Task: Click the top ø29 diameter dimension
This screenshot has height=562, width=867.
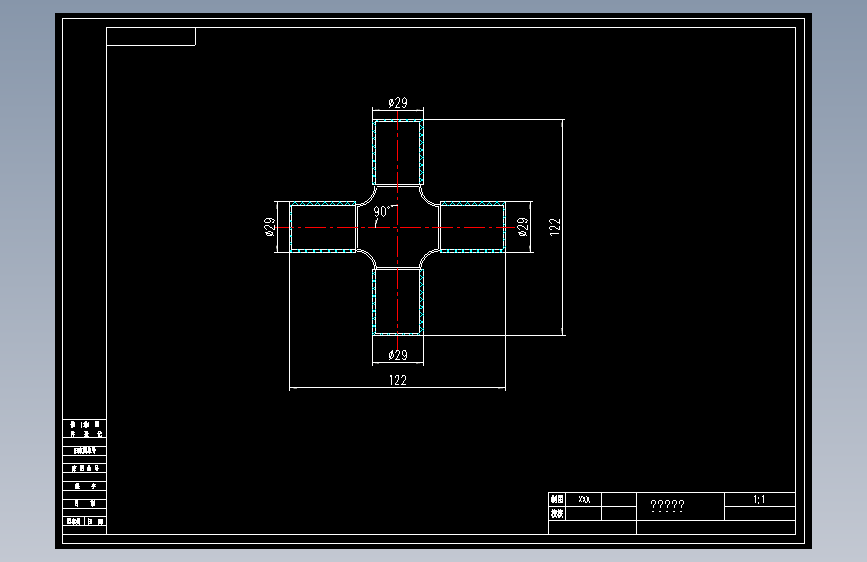Action: pyautogui.click(x=398, y=103)
